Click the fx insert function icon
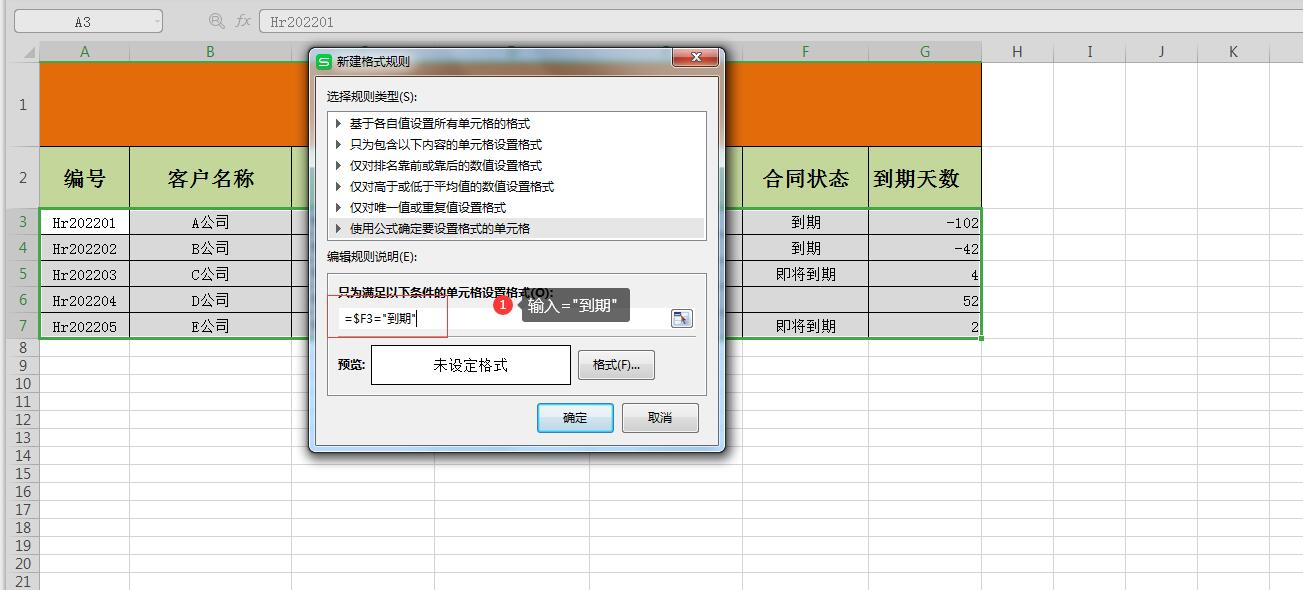The height and width of the screenshot is (590, 1303). pyautogui.click(x=243, y=21)
